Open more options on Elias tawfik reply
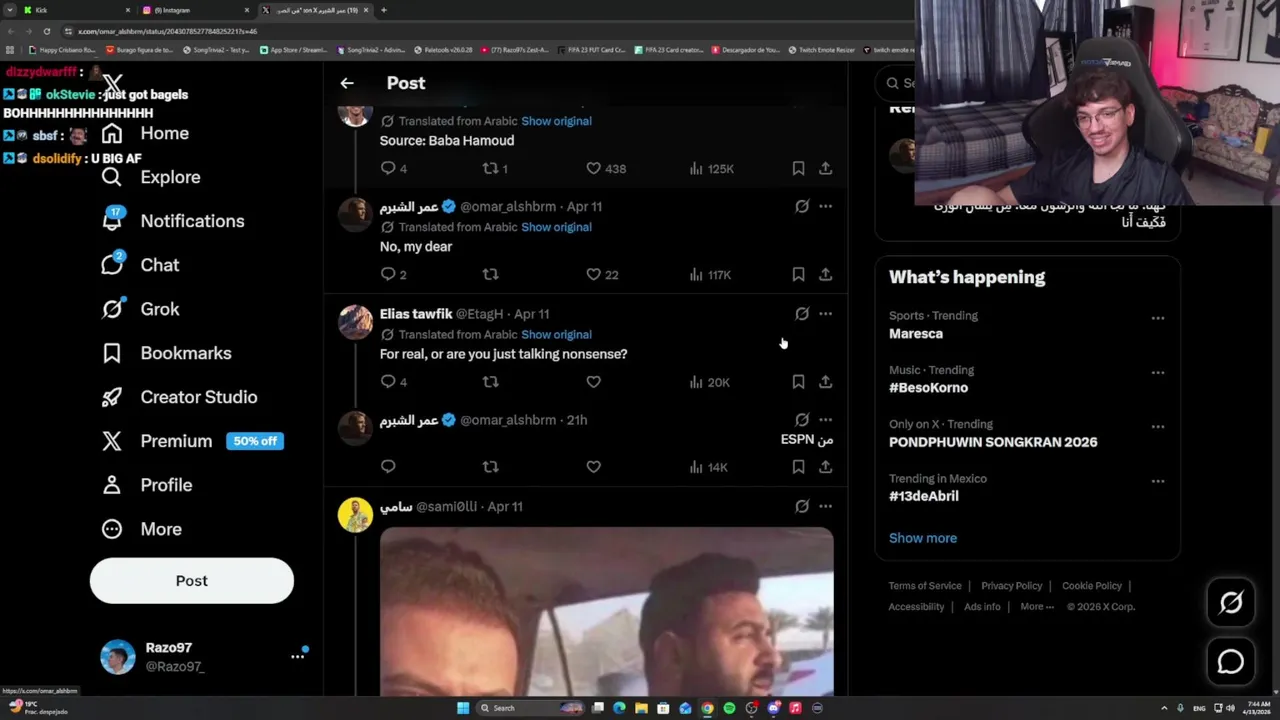 click(825, 314)
